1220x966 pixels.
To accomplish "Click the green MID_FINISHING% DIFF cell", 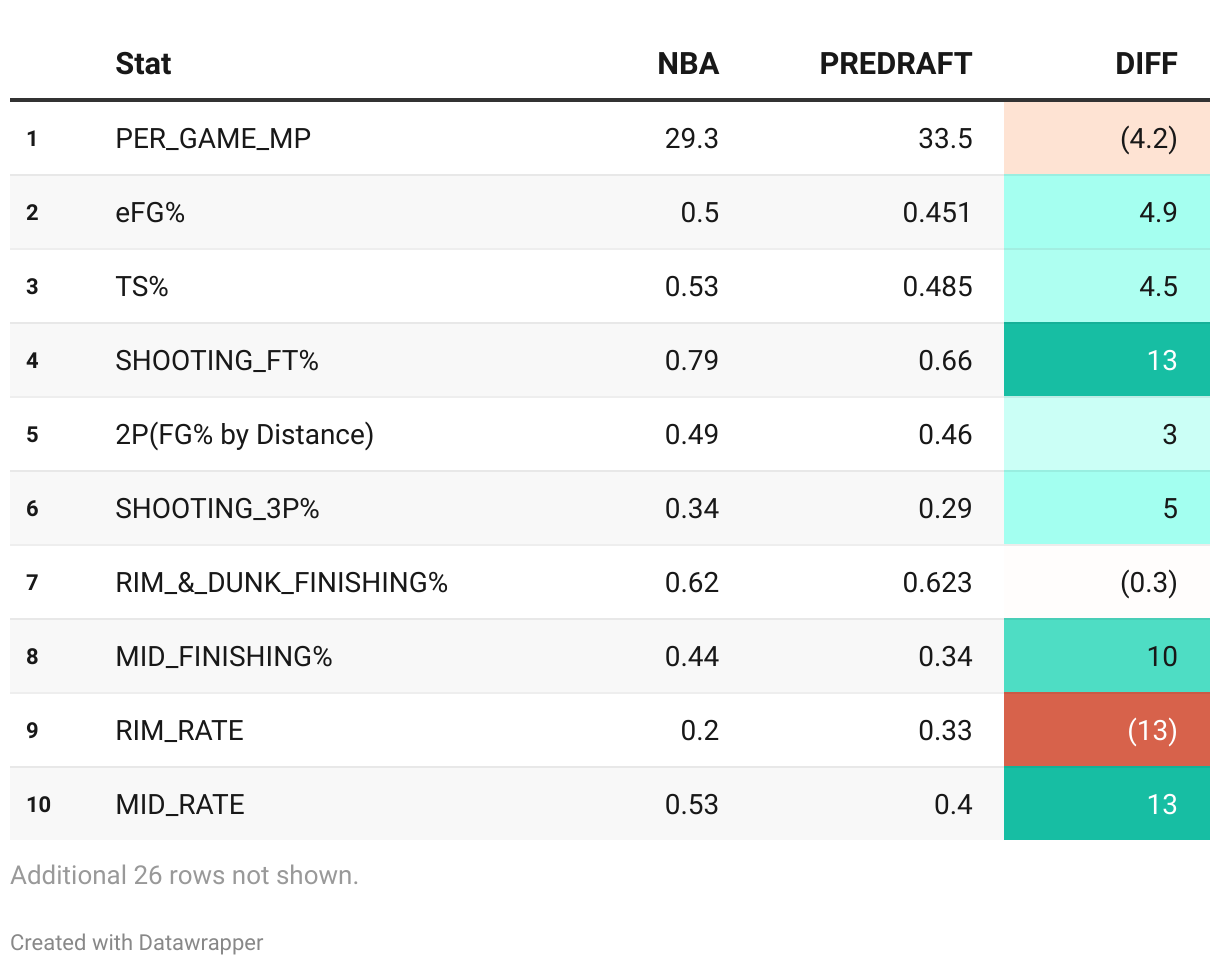I will 1107,656.
